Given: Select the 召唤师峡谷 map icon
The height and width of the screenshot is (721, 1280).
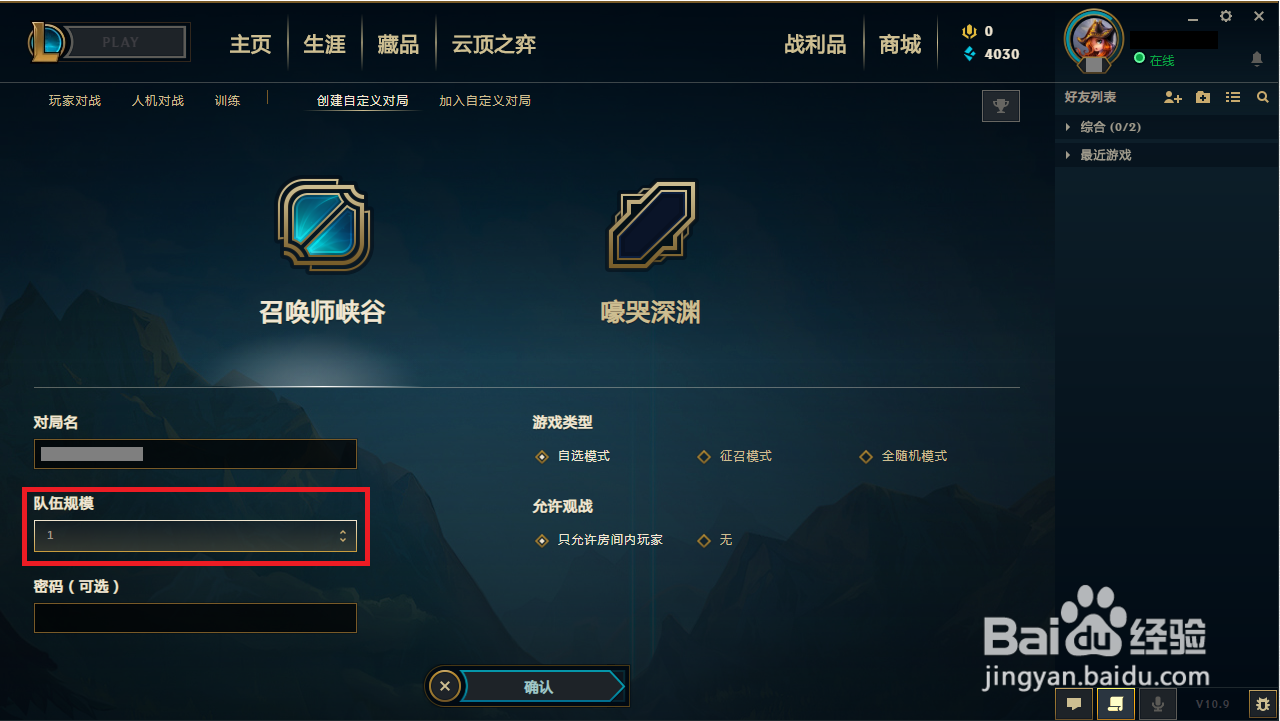Looking at the screenshot, I should click(324, 226).
